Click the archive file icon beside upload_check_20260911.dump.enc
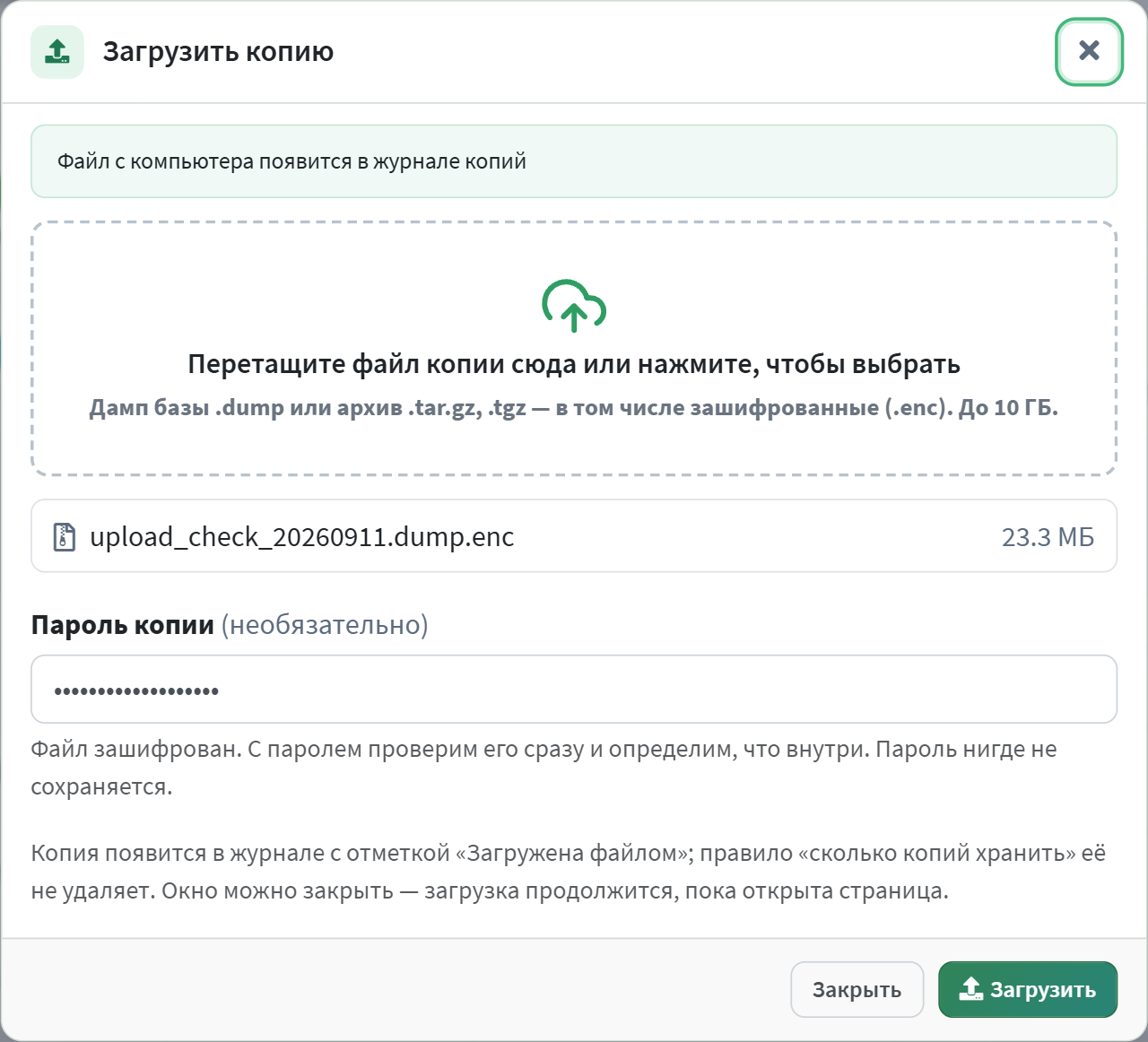The width and height of the screenshot is (1148, 1042). click(65, 537)
